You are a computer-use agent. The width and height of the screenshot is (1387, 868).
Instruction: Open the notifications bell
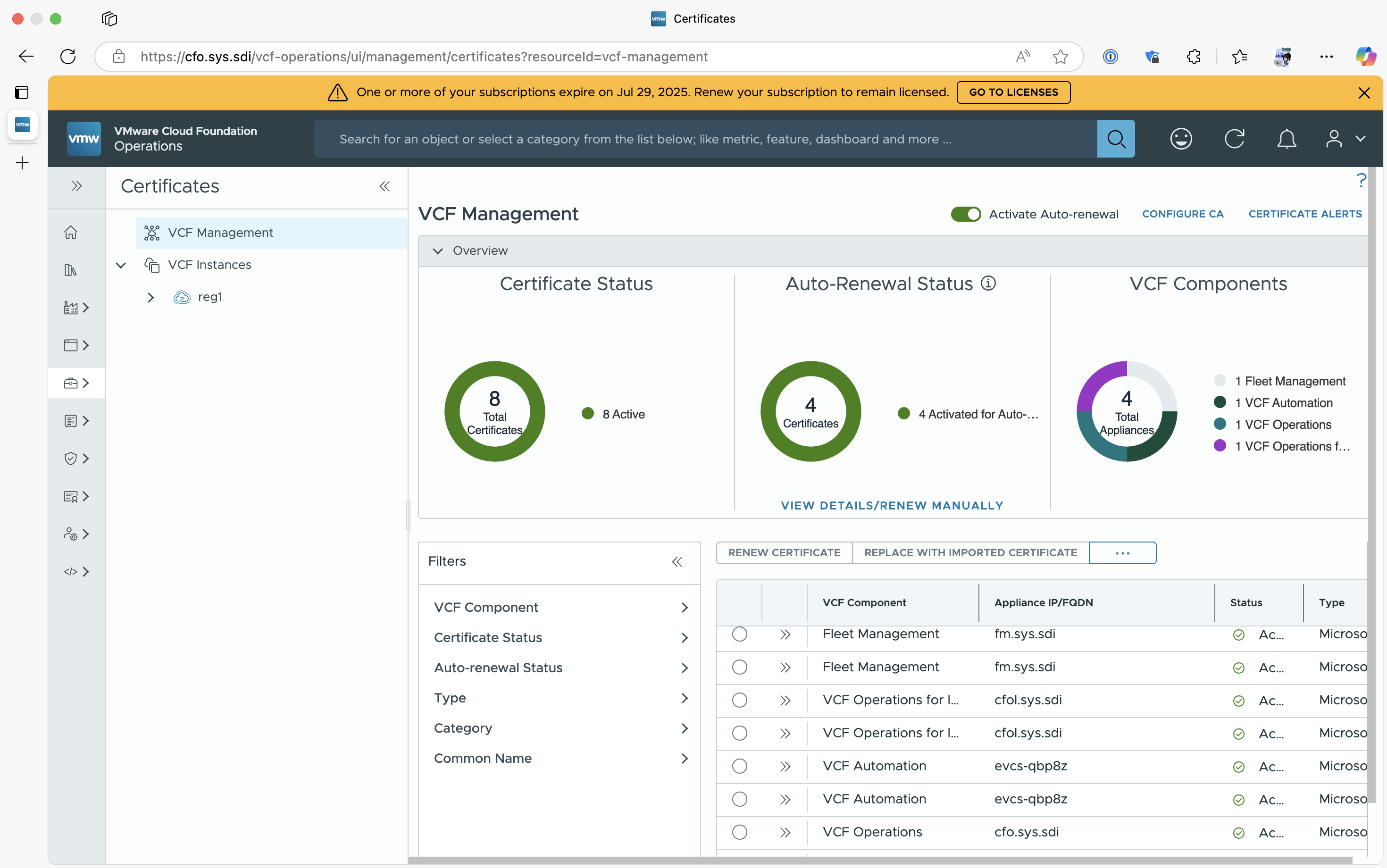tap(1287, 138)
